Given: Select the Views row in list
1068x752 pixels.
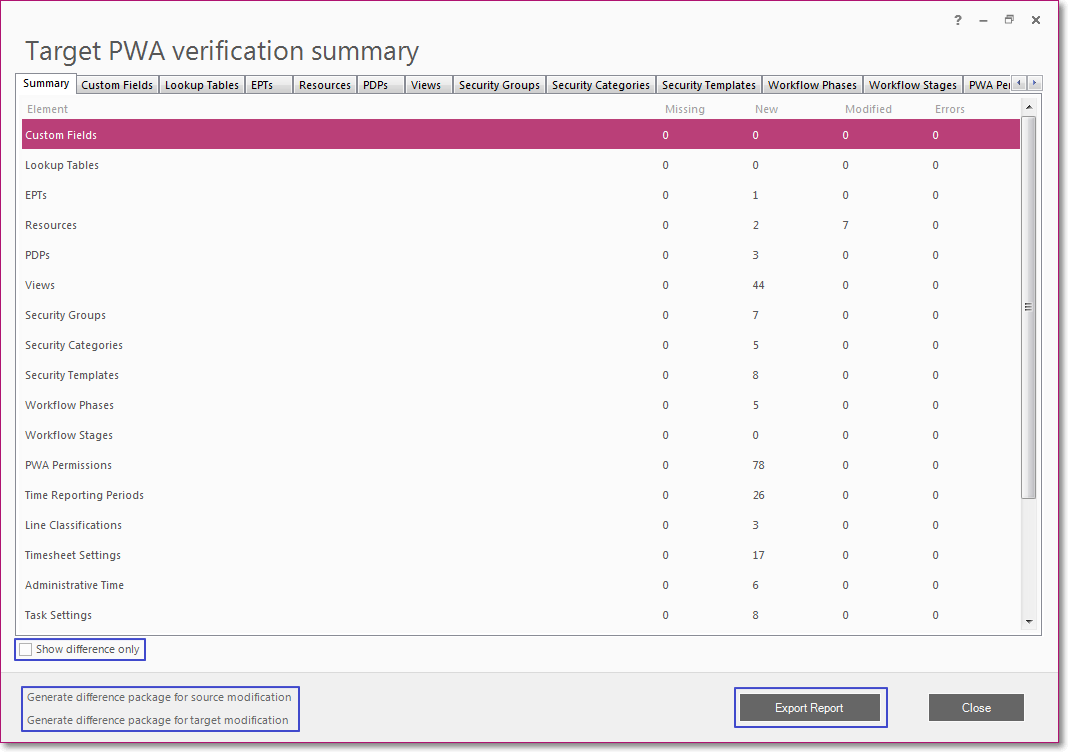Looking at the screenshot, I should click(x=521, y=285).
